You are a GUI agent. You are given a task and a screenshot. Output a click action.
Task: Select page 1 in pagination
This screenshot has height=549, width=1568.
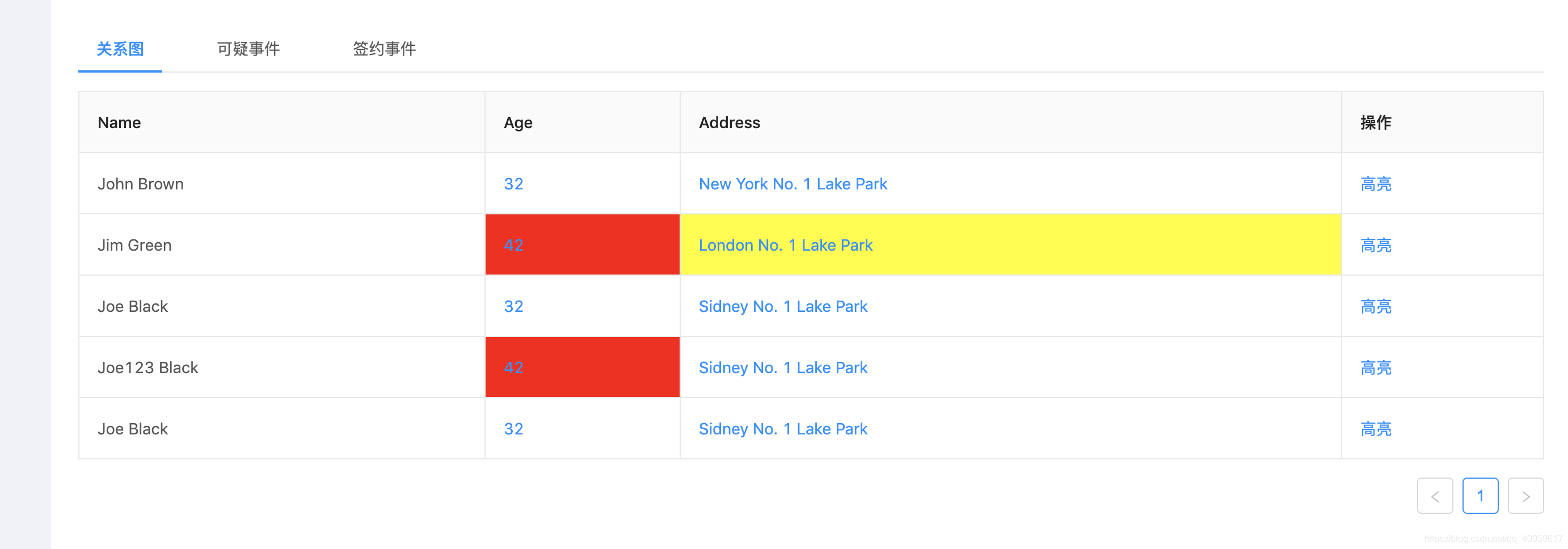coord(1480,496)
